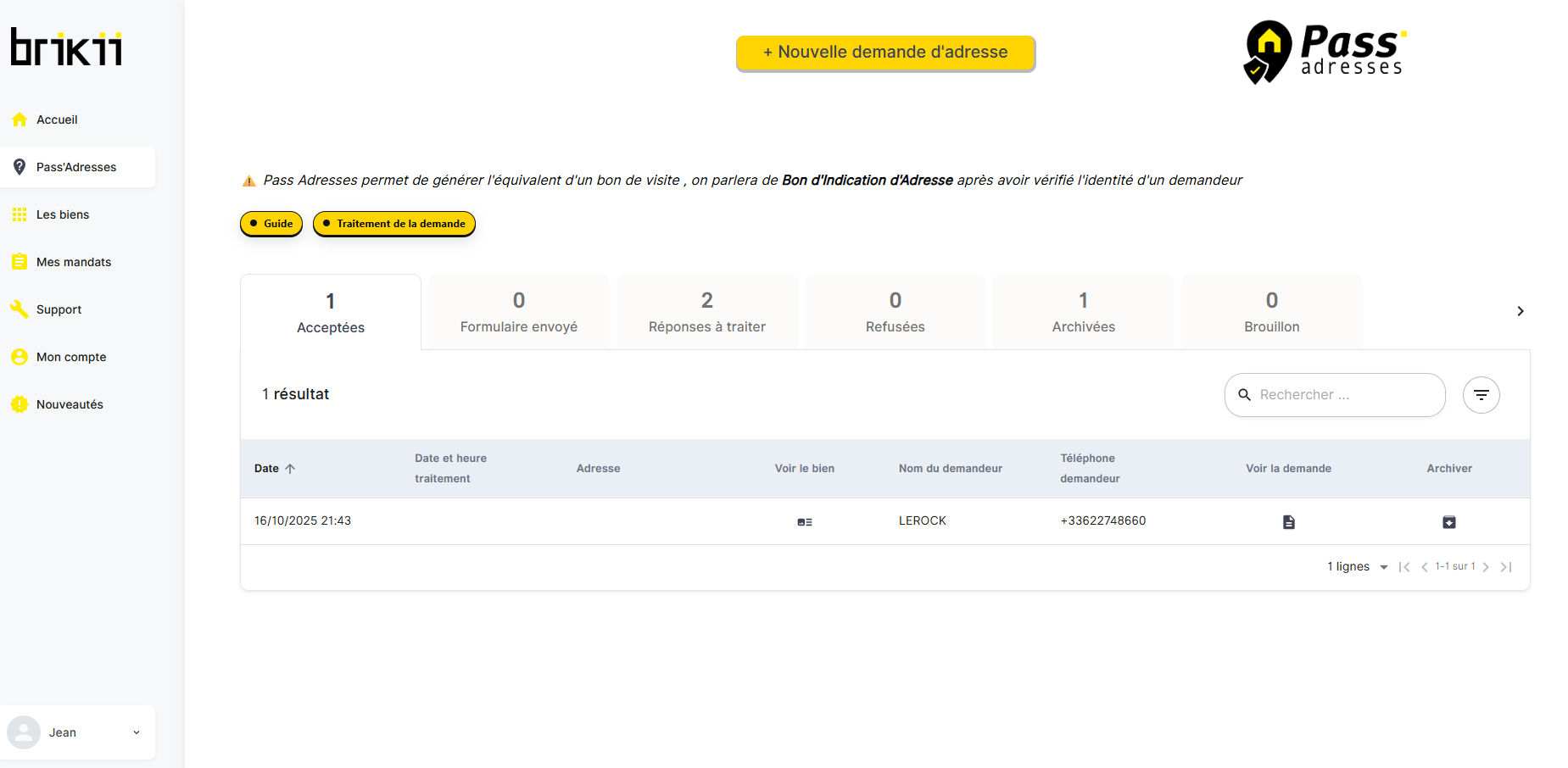Click Nouvelle demande d'adresse button
This screenshot has width=1568, height=768.
[x=885, y=53]
